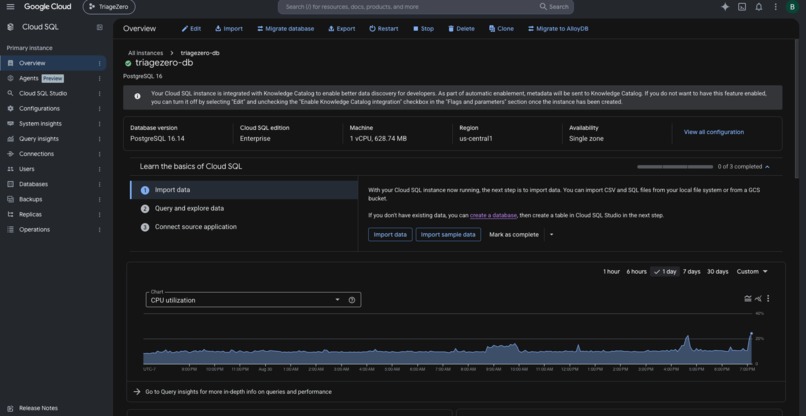The width and height of the screenshot is (806, 416).
Task: Open pin menu for Agents sidebar item
Action: tap(99, 78)
